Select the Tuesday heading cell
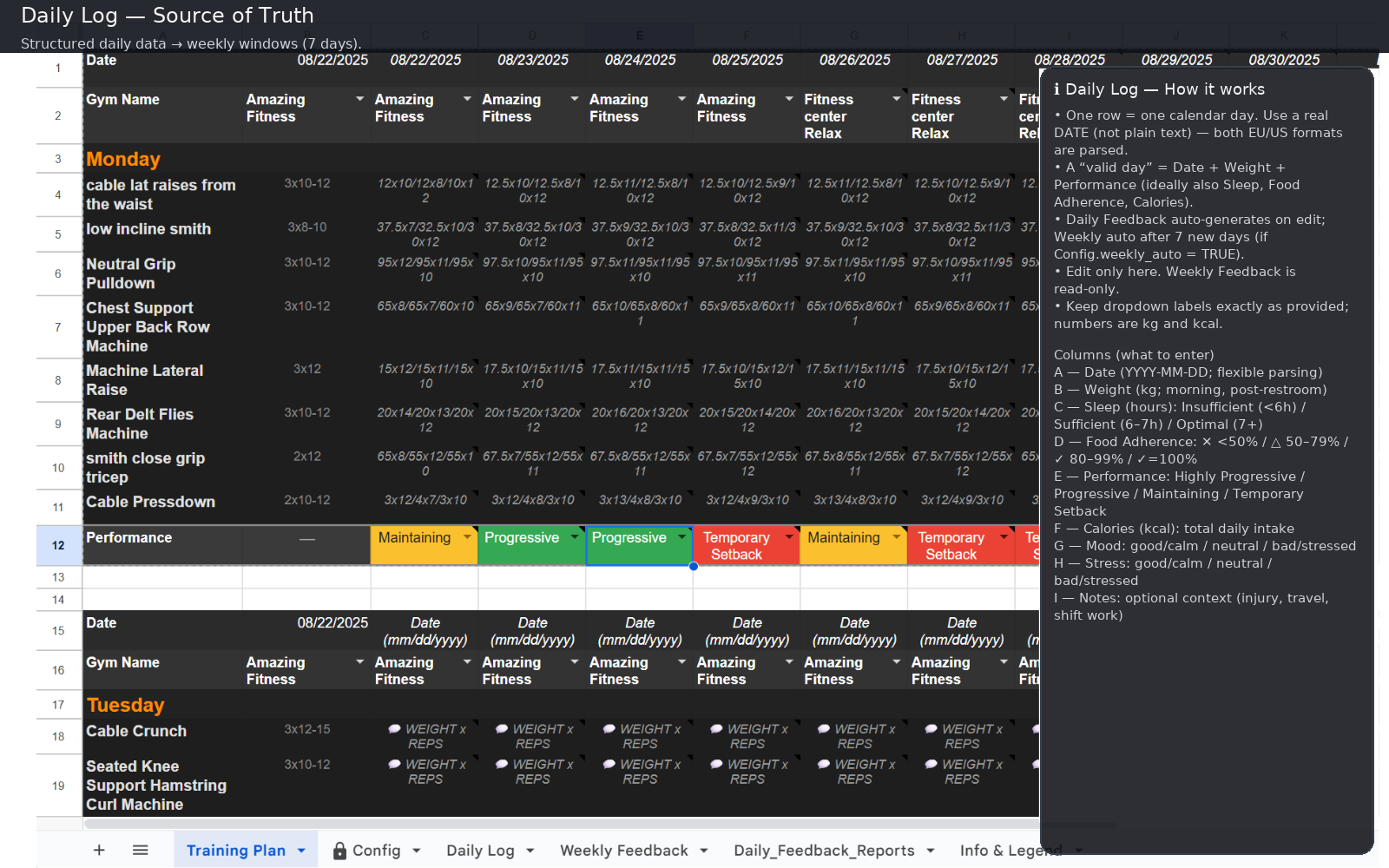Screen dimensions: 1389x868 (x=162, y=705)
